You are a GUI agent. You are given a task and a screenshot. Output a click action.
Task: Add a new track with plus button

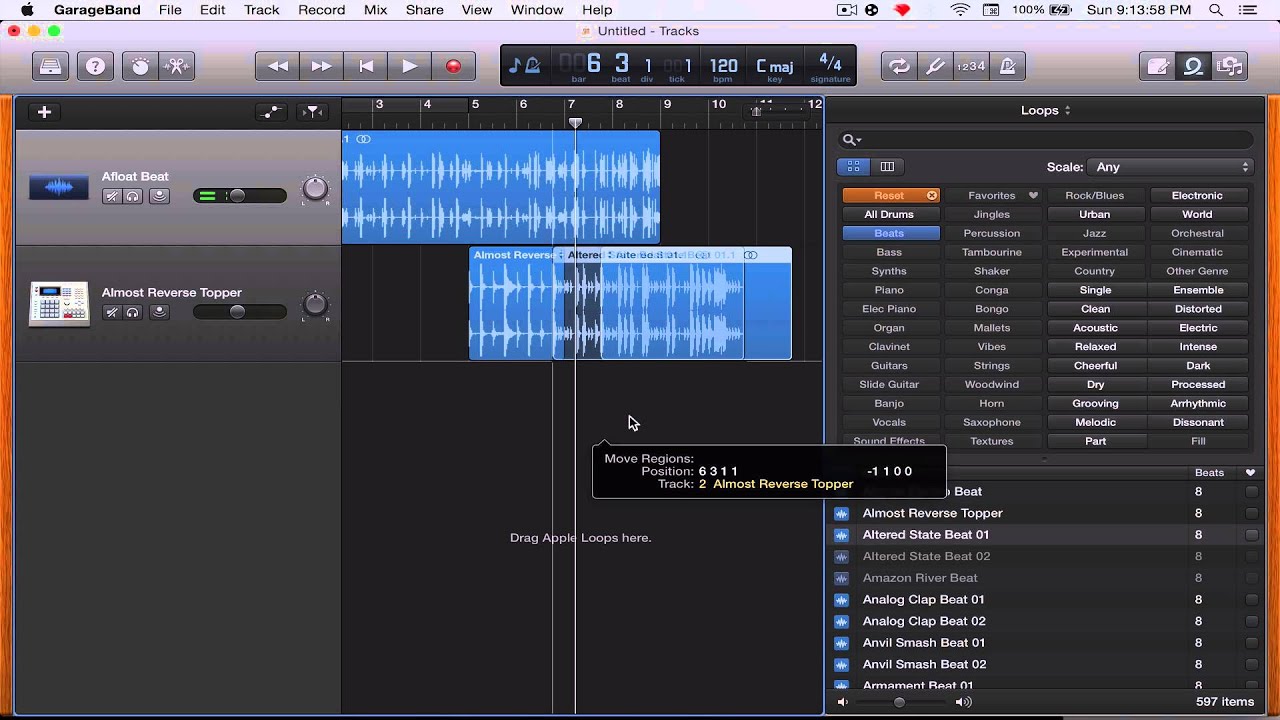pyautogui.click(x=44, y=112)
